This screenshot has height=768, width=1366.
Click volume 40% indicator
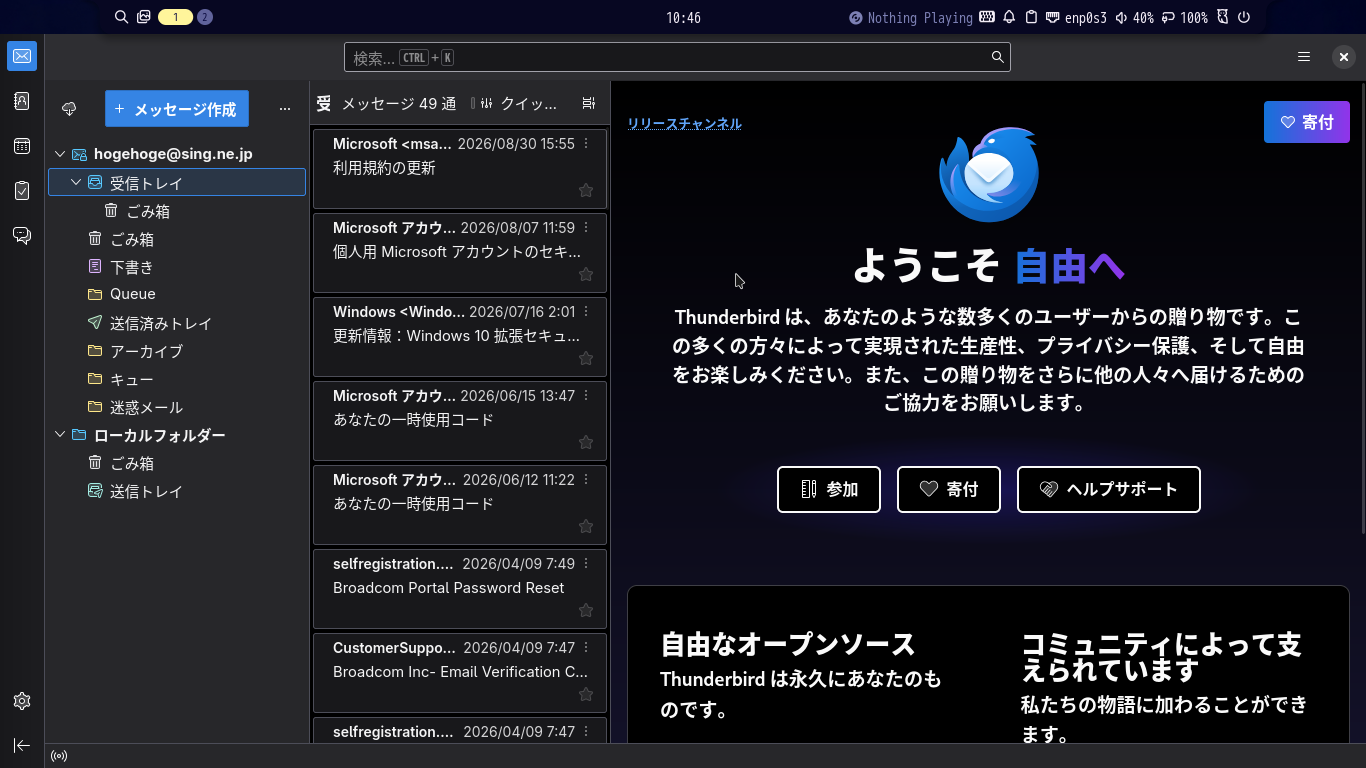tap(1135, 18)
